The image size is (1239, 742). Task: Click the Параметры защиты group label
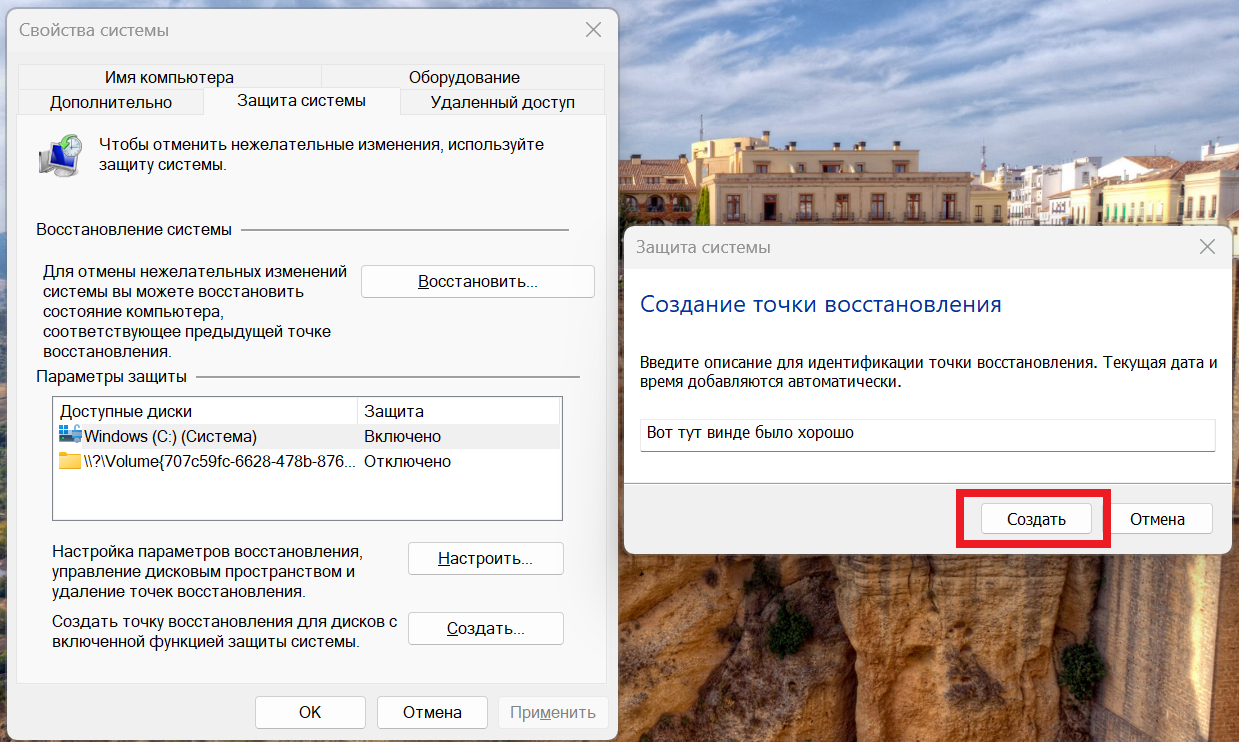click(111, 377)
